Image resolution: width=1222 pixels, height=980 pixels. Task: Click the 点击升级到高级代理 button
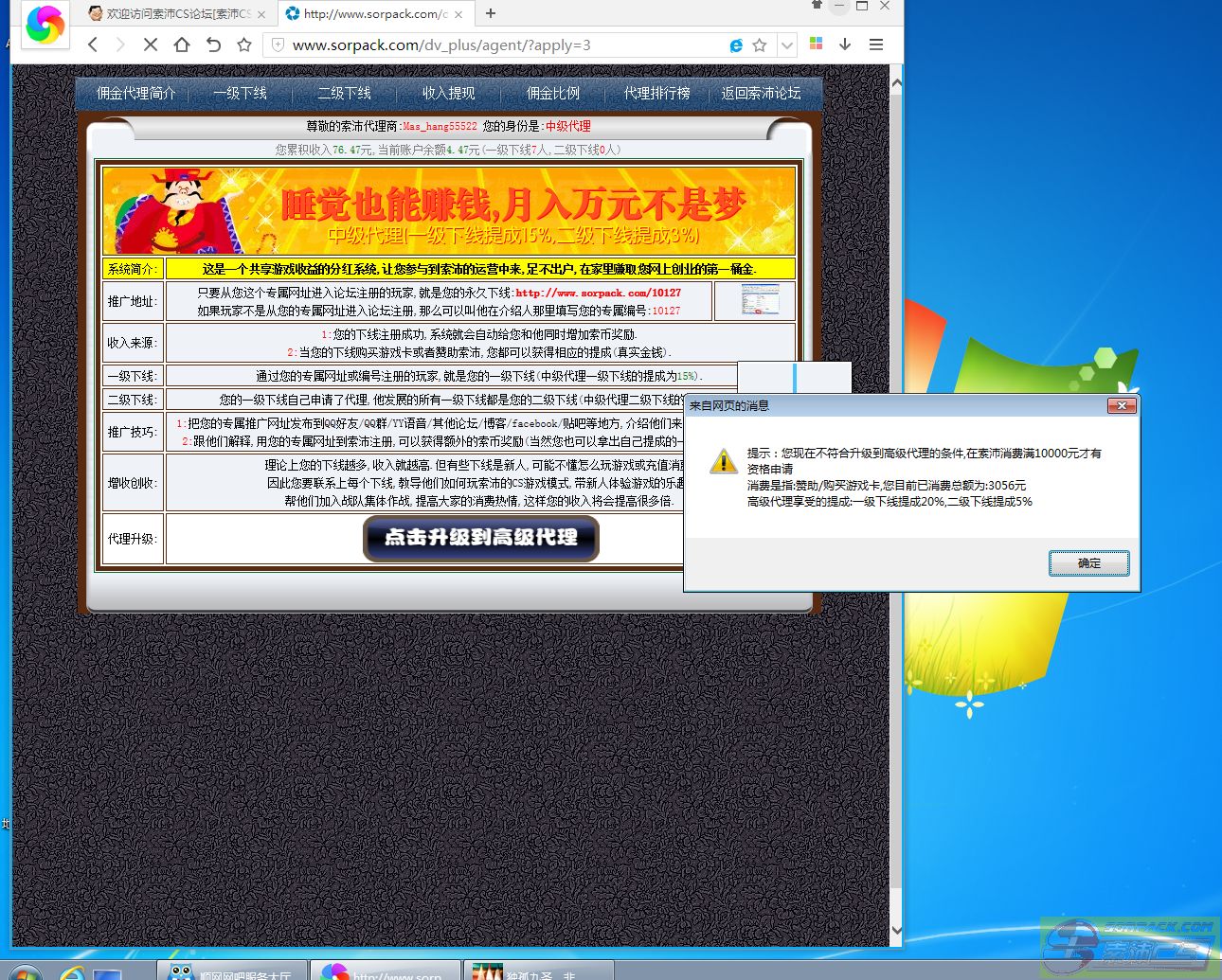coord(481,538)
